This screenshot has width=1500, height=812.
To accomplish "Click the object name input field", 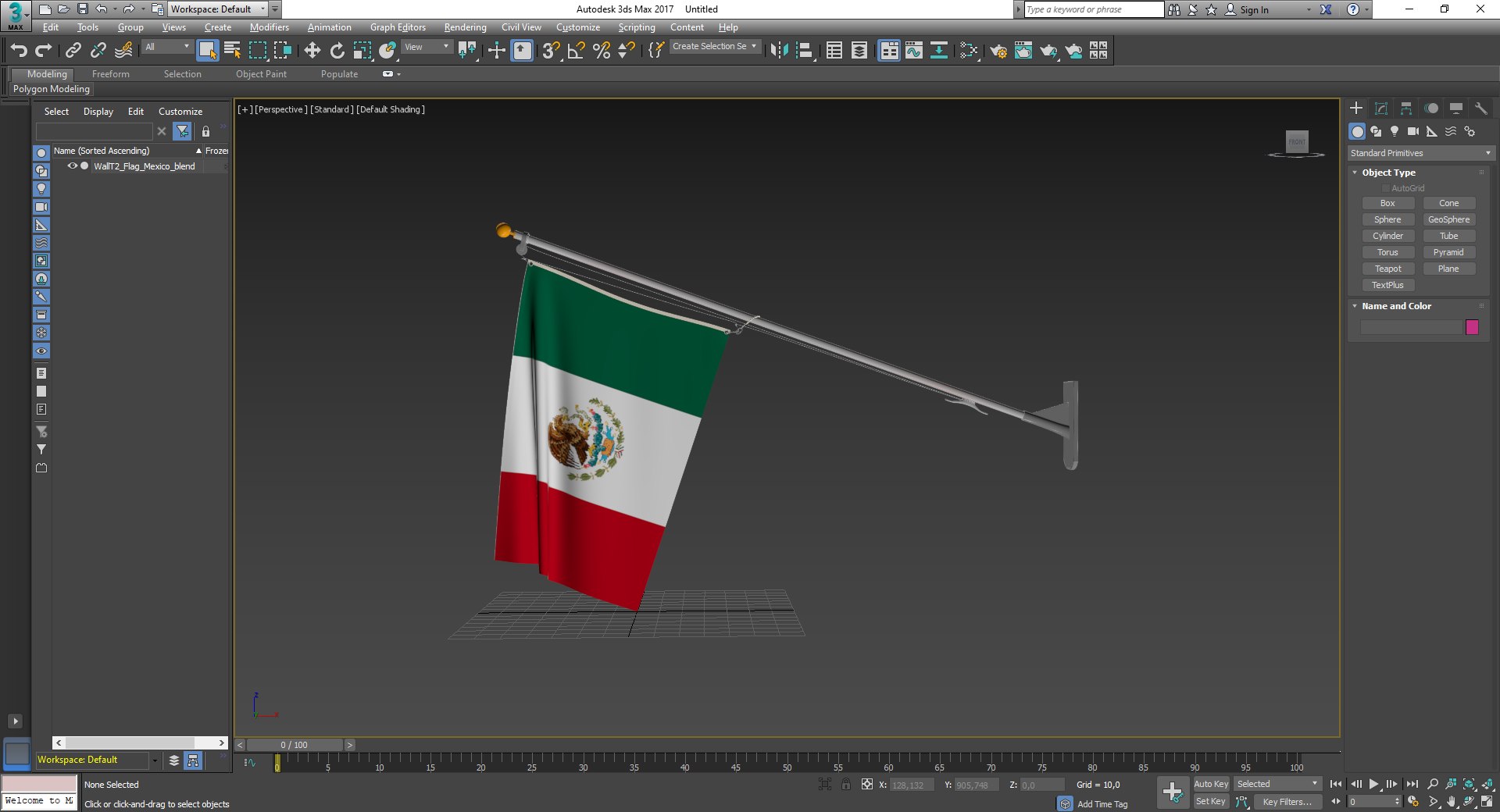I will pos(1411,327).
